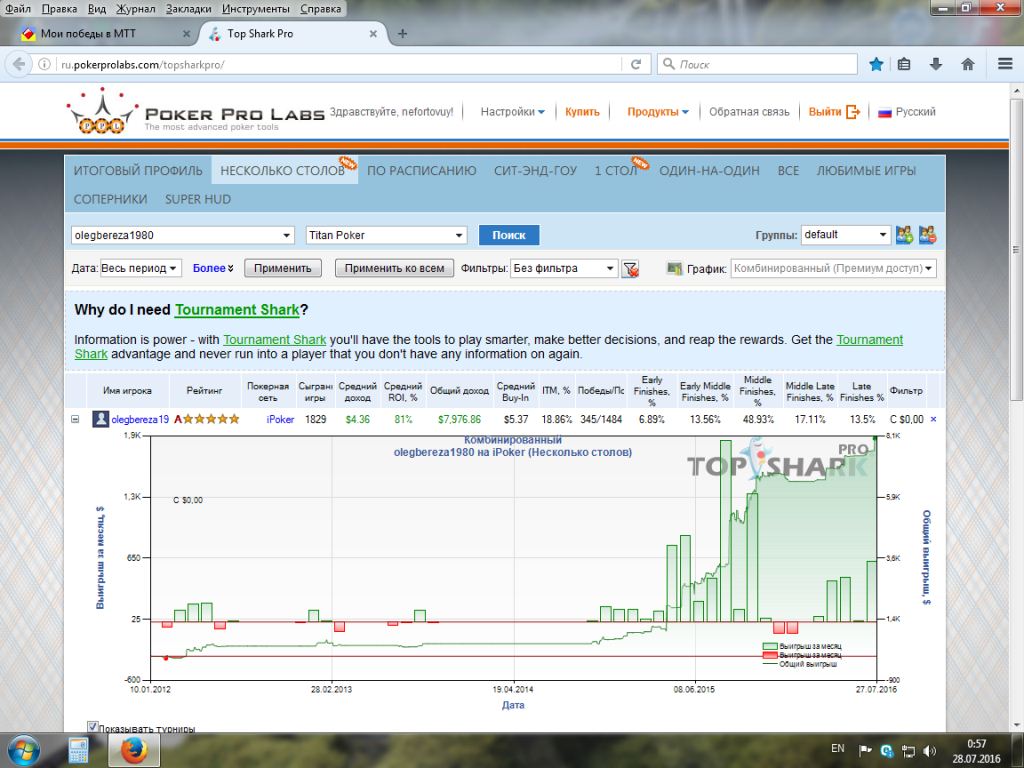Viewport: 1024px width, 768px height.
Task: Click the page vertical scrollbar
Action: pos(1016,248)
